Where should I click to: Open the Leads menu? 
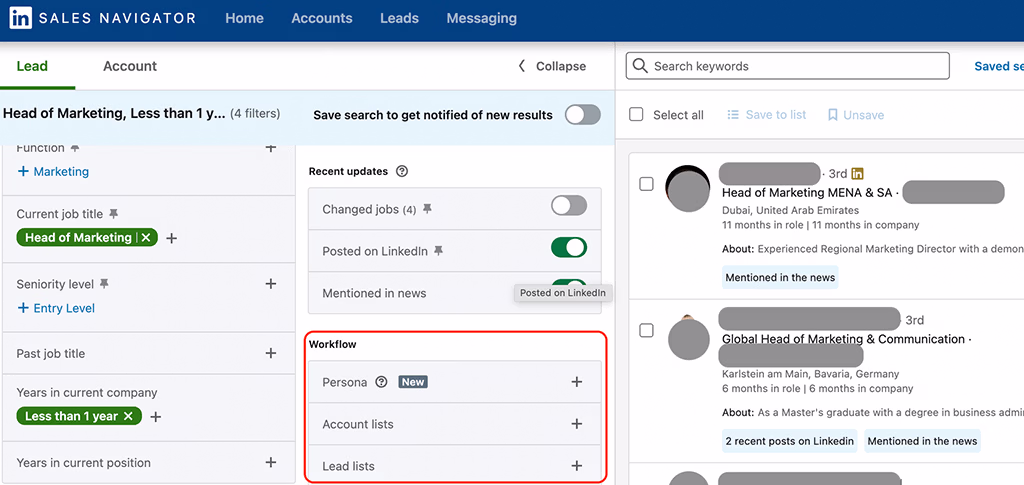pyautogui.click(x=399, y=18)
